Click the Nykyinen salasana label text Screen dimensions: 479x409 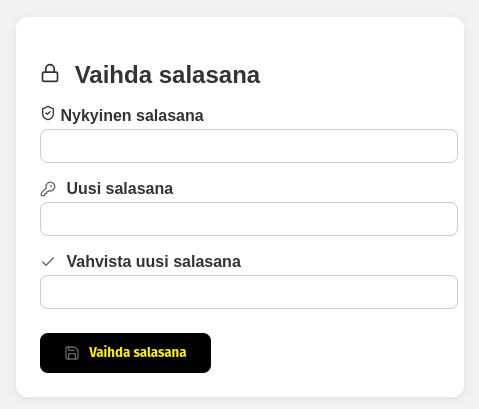tap(132, 116)
